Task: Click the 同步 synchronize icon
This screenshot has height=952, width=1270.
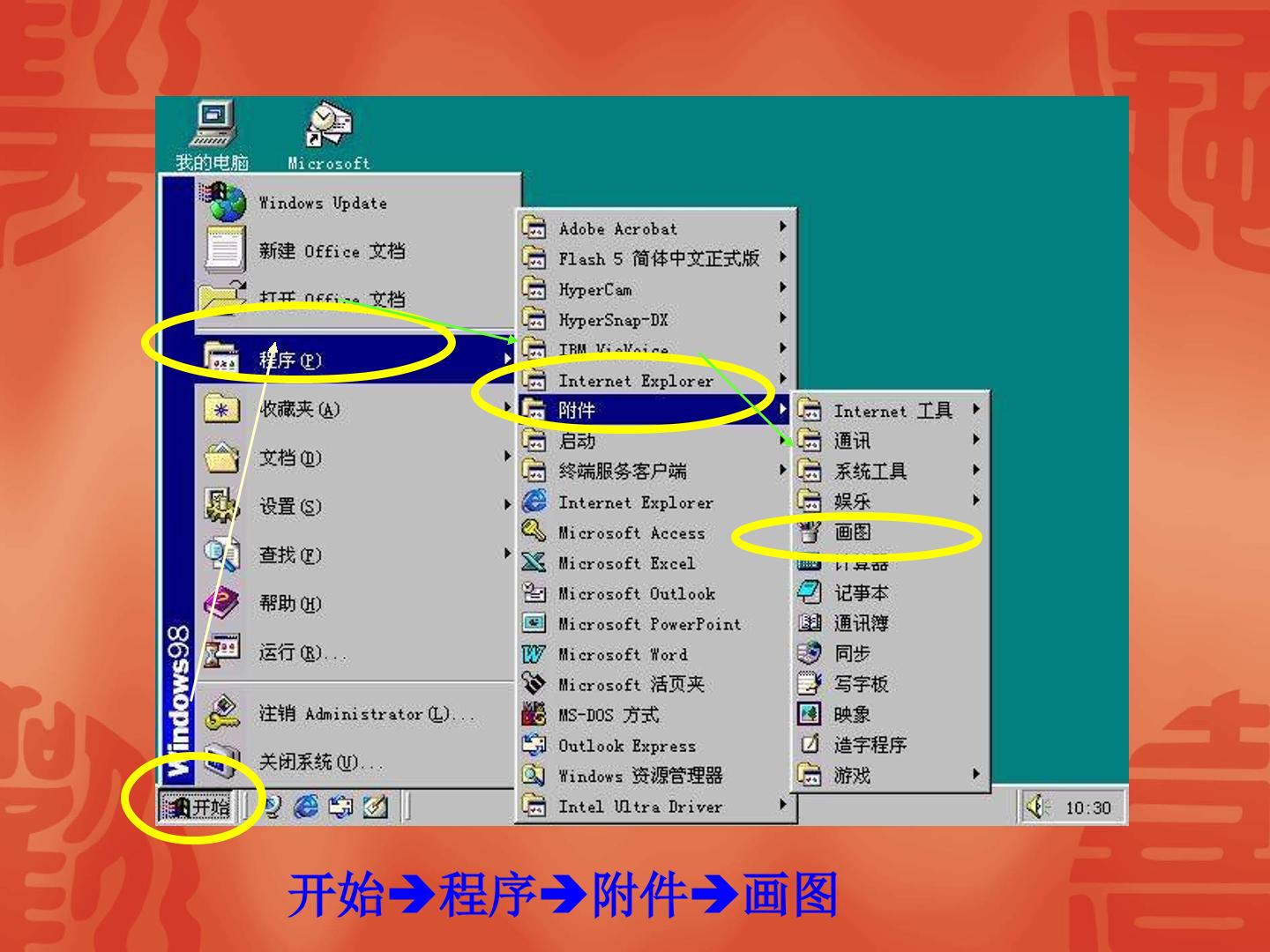Action: pos(810,653)
